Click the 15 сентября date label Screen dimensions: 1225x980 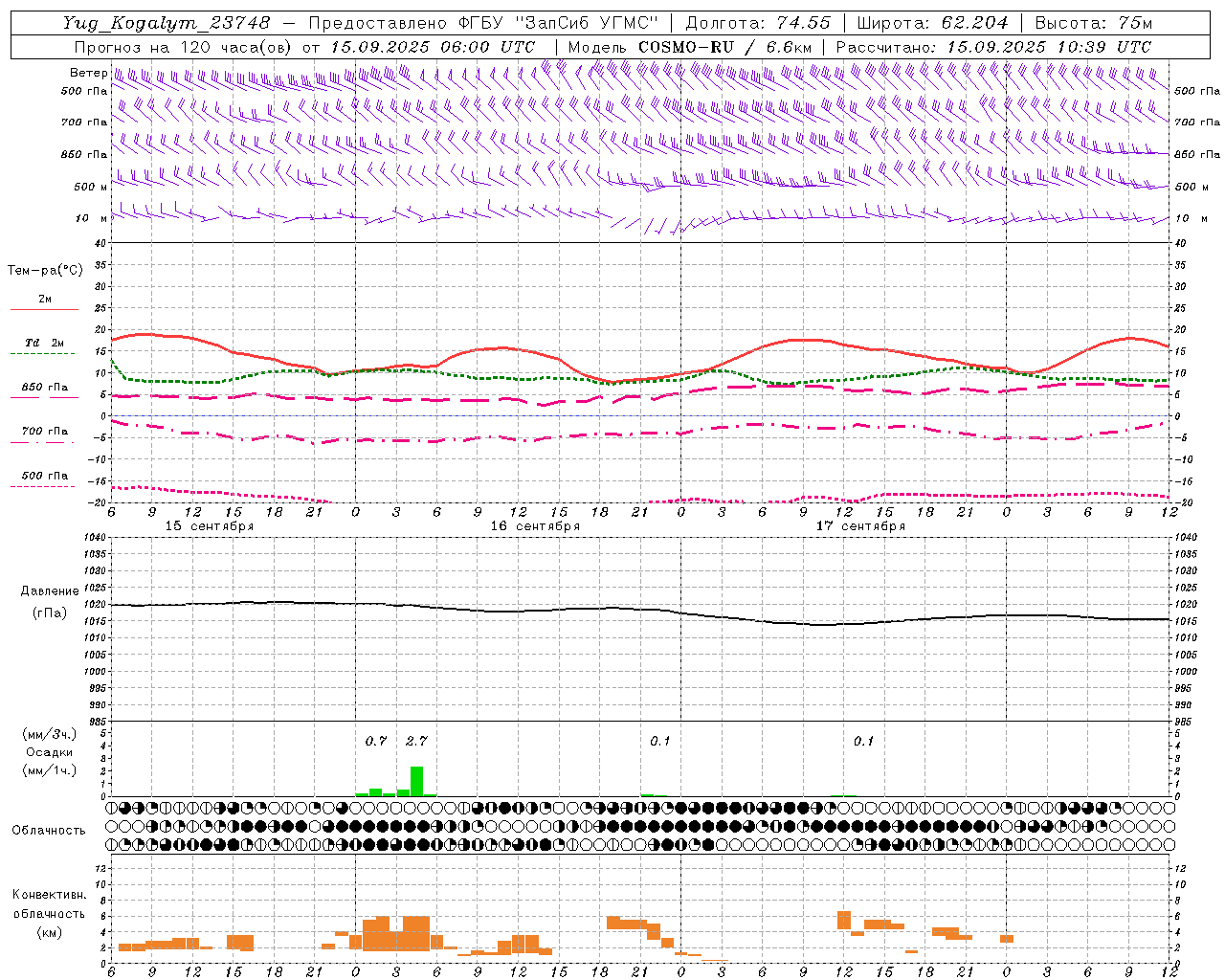point(210,526)
